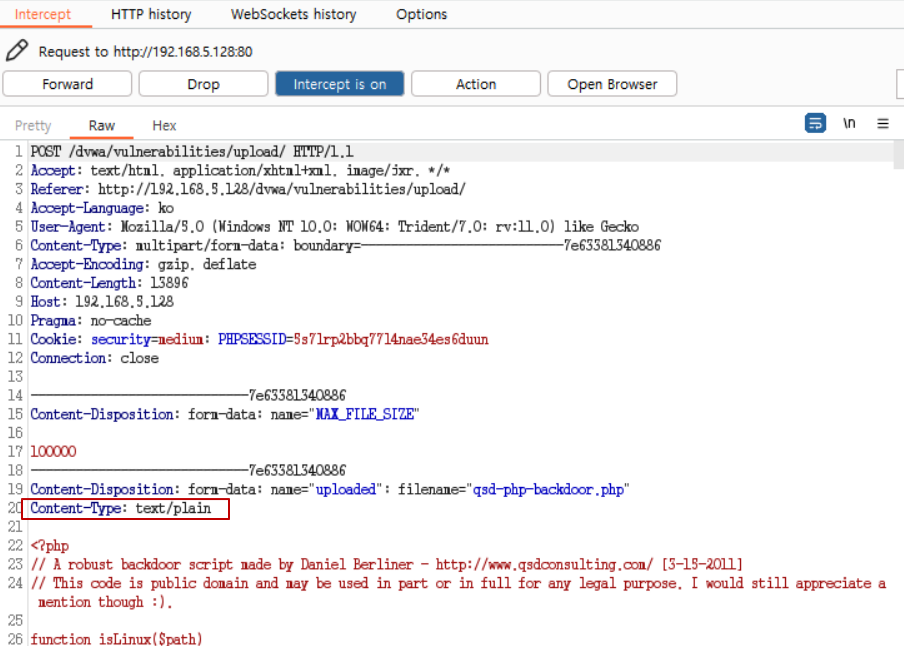The width and height of the screenshot is (904, 646).
Task: Click the pencil edit target icon
Action: (x=17, y=51)
